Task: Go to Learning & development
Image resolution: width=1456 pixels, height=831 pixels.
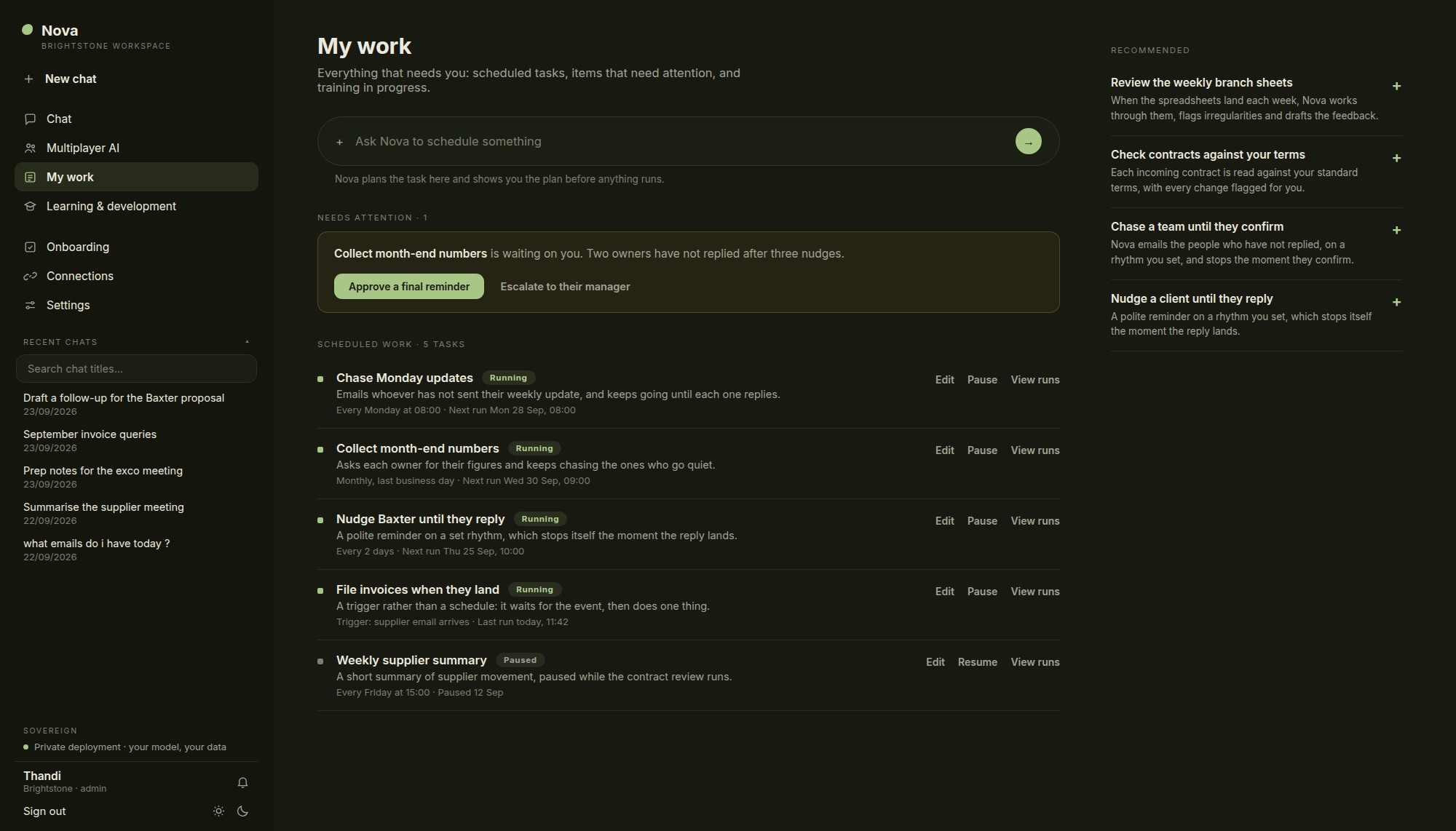Action: tap(136, 206)
